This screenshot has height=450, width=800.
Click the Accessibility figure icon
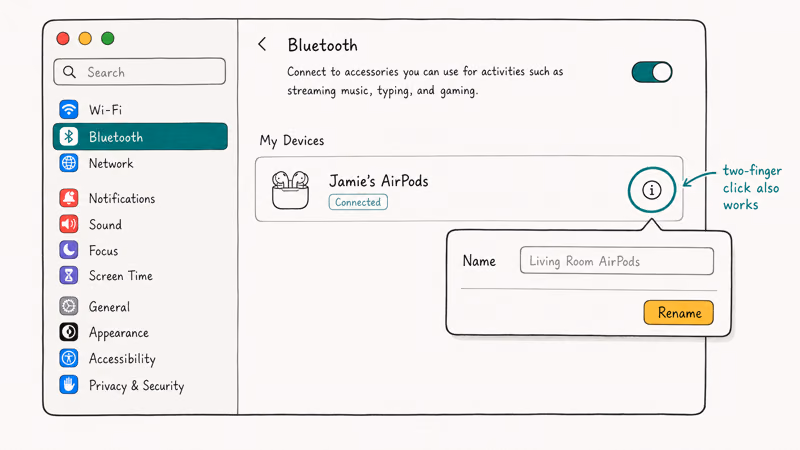tap(69, 358)
